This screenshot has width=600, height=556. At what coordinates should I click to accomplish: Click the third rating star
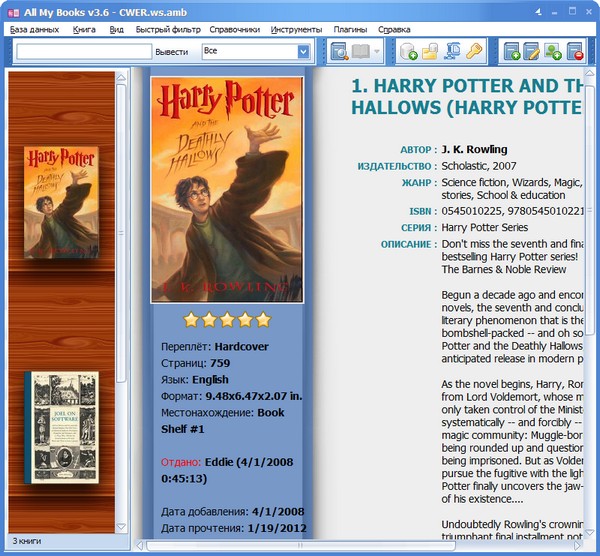[x=227, y=320]
